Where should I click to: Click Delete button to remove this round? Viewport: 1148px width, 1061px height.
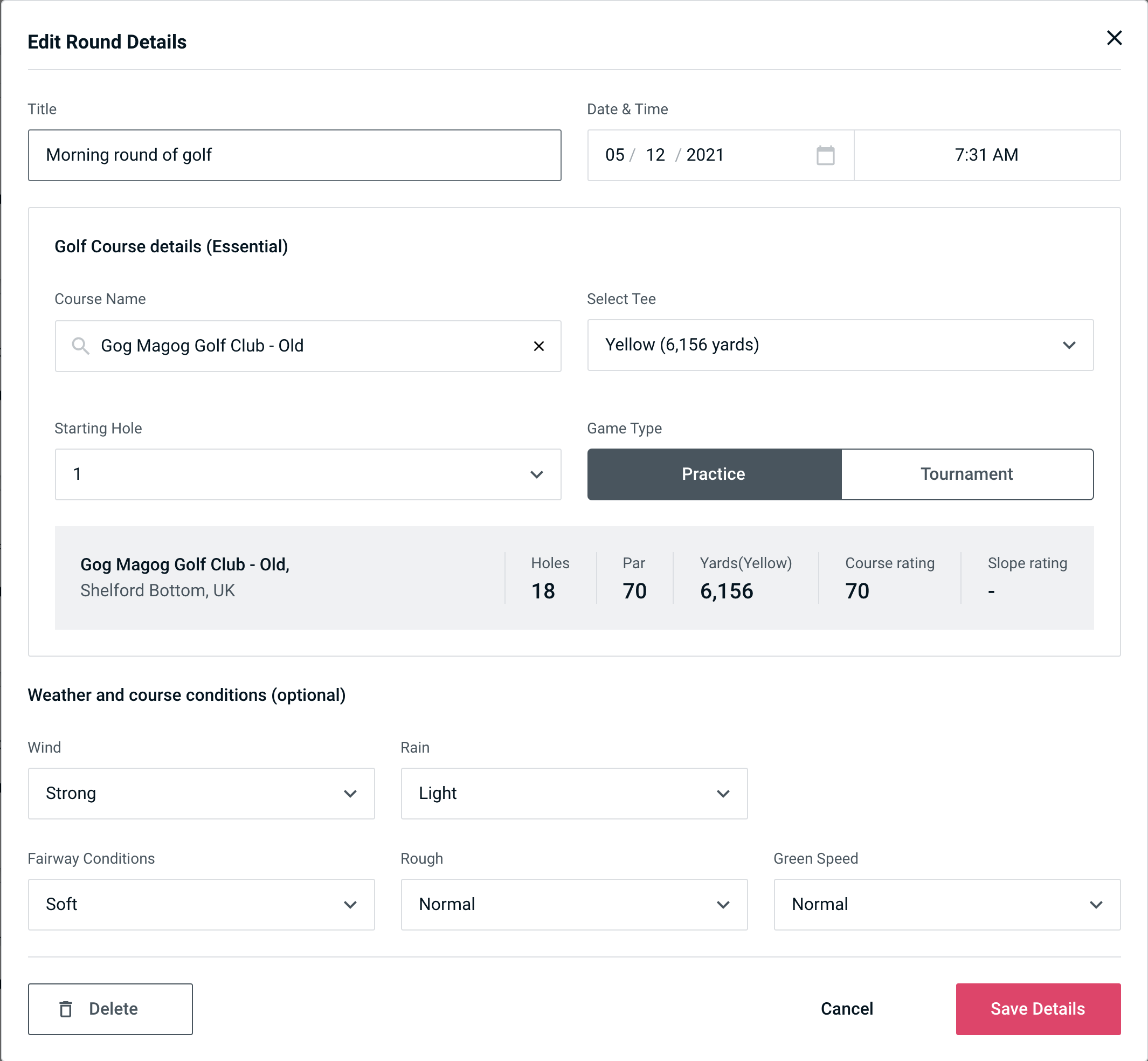(111, 1008)
